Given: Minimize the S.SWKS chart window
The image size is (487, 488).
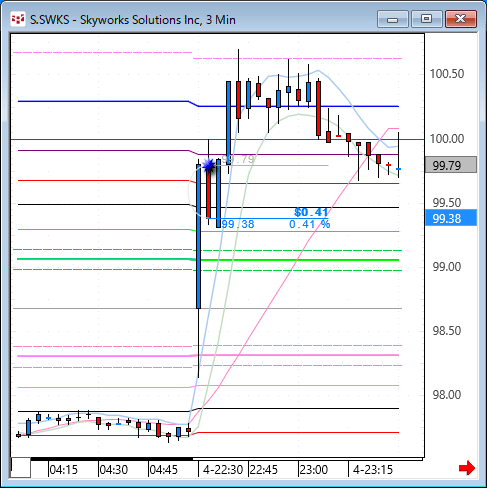Looking at the screenshot, I should [393, 19].
